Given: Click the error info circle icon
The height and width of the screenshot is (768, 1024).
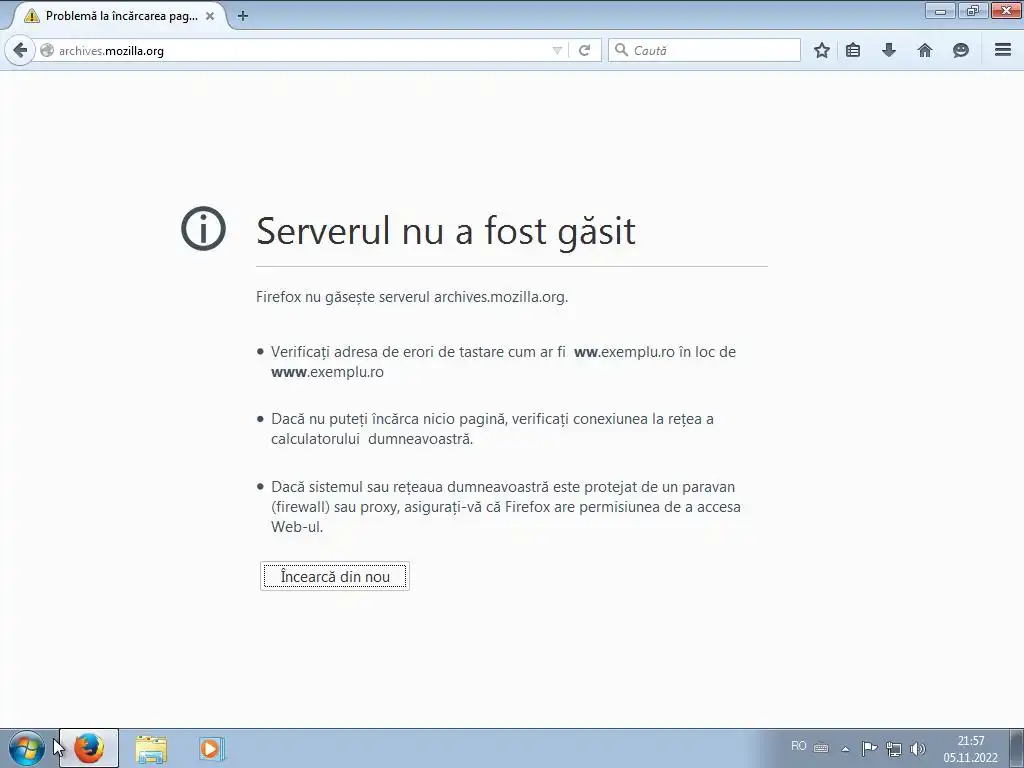Looking at the screenshot, I should coord(203,229).
